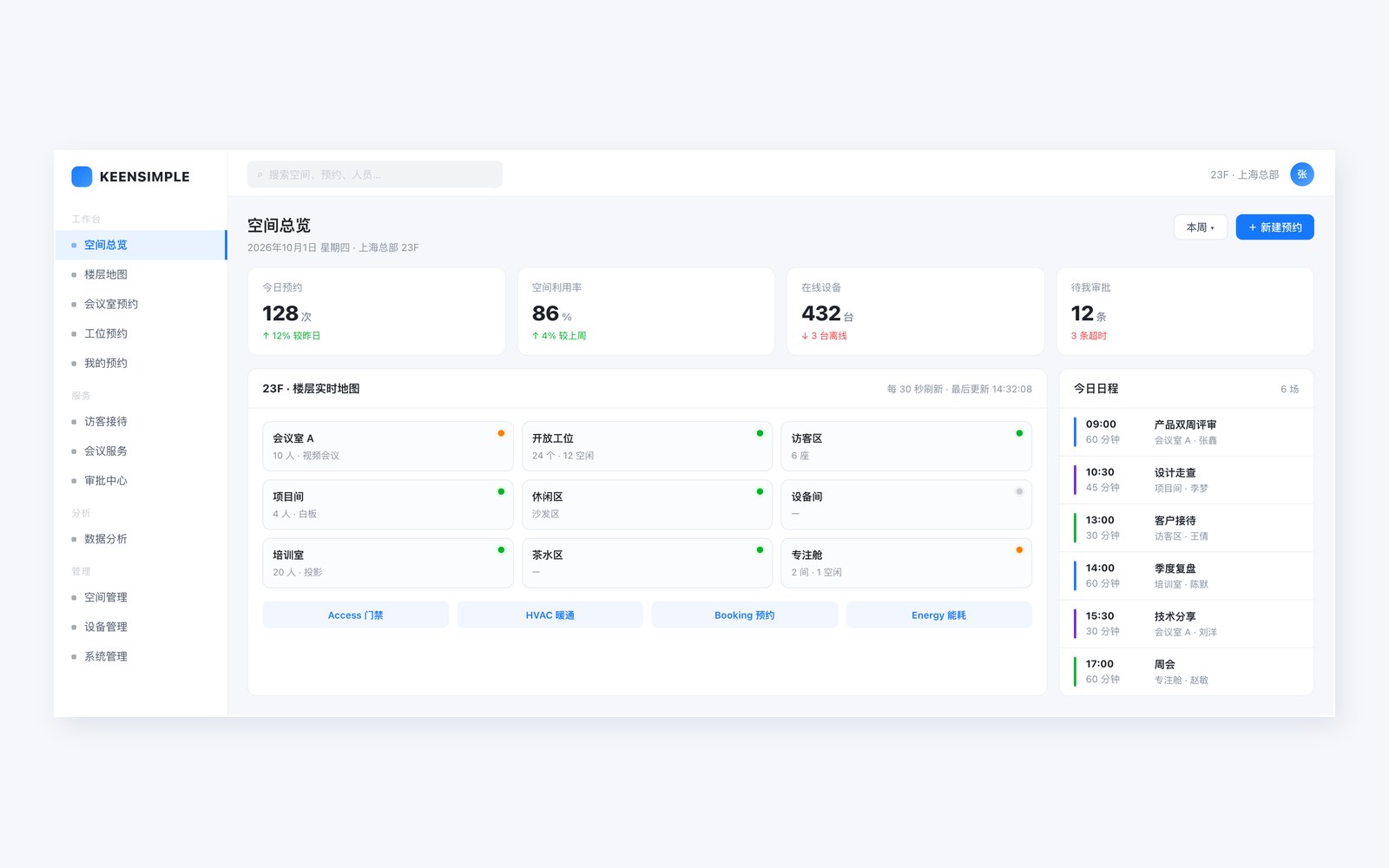Open the 14:00 季度复盘 schedule entry
1389x868 pixels.
[x=1186, y=575]
